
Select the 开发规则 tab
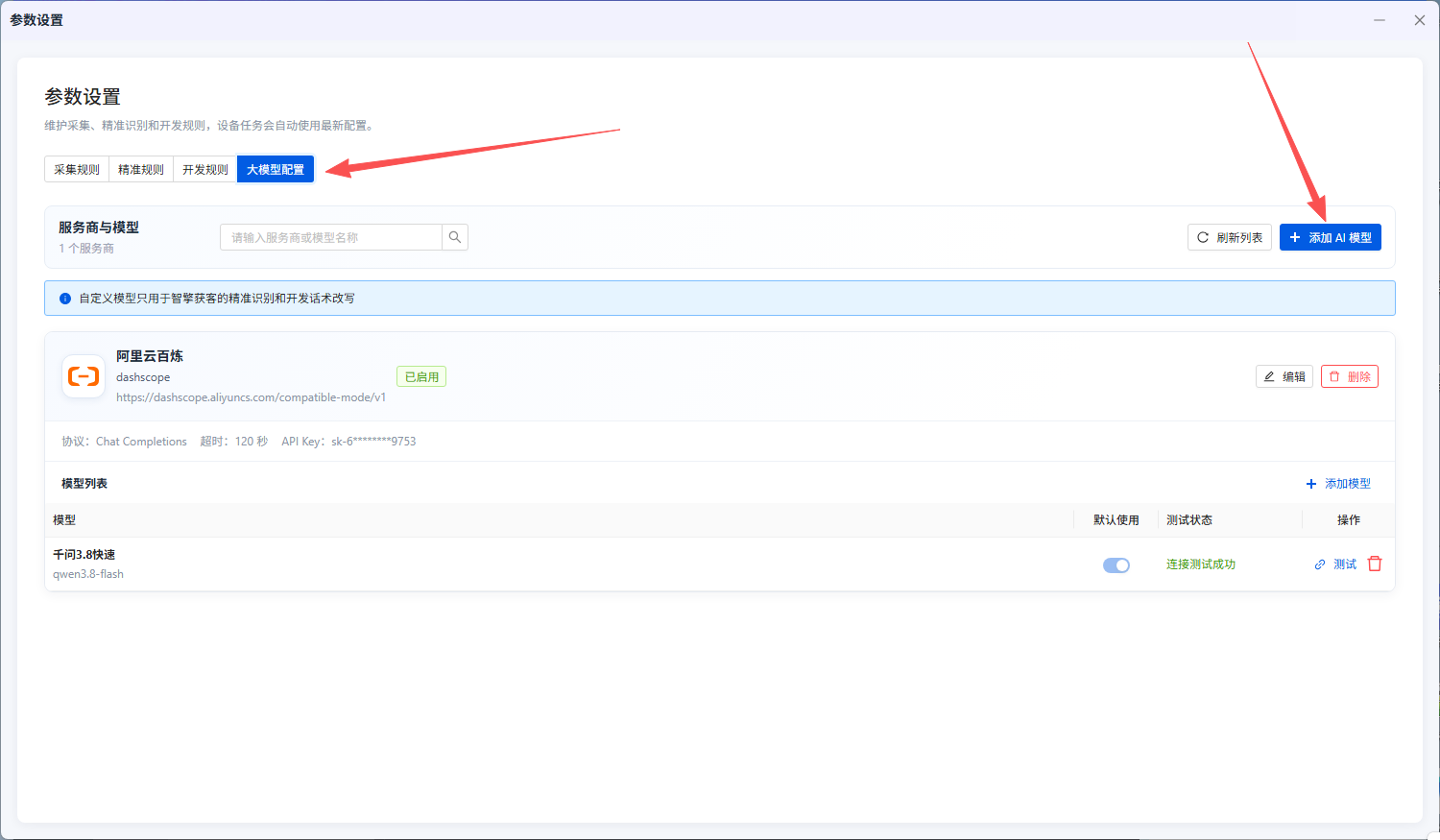point(205,169)
